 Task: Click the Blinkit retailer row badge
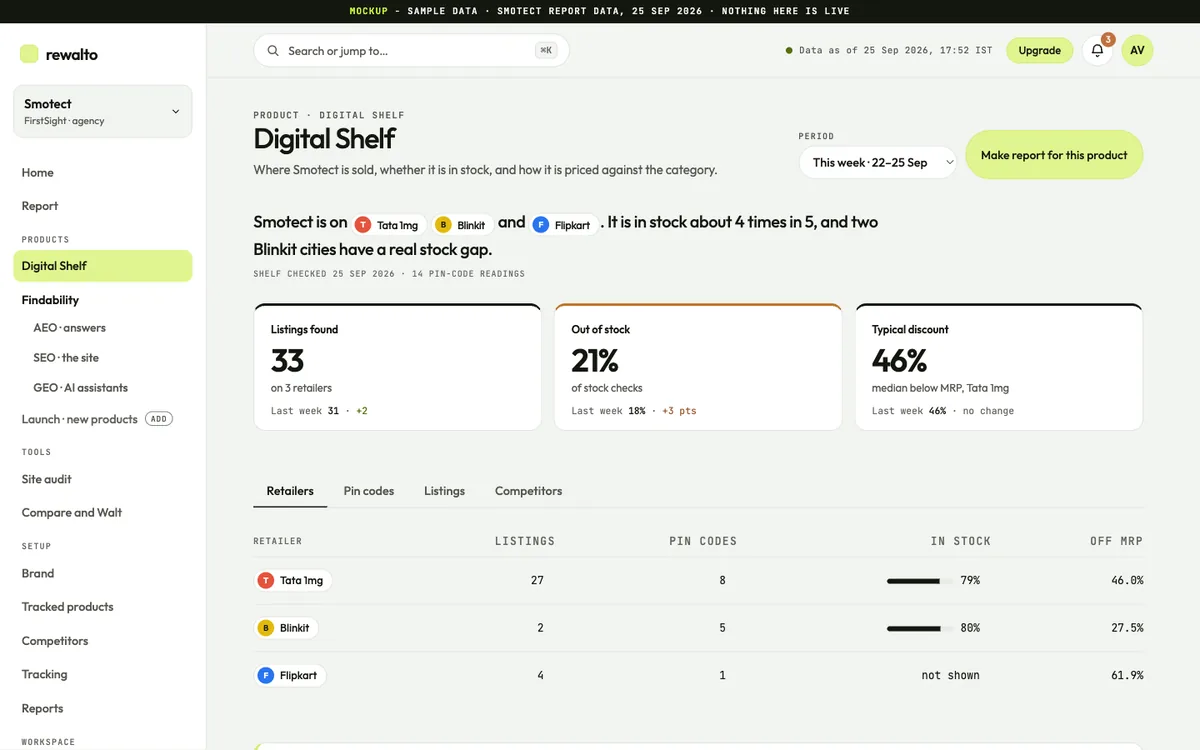click(286, 628)
